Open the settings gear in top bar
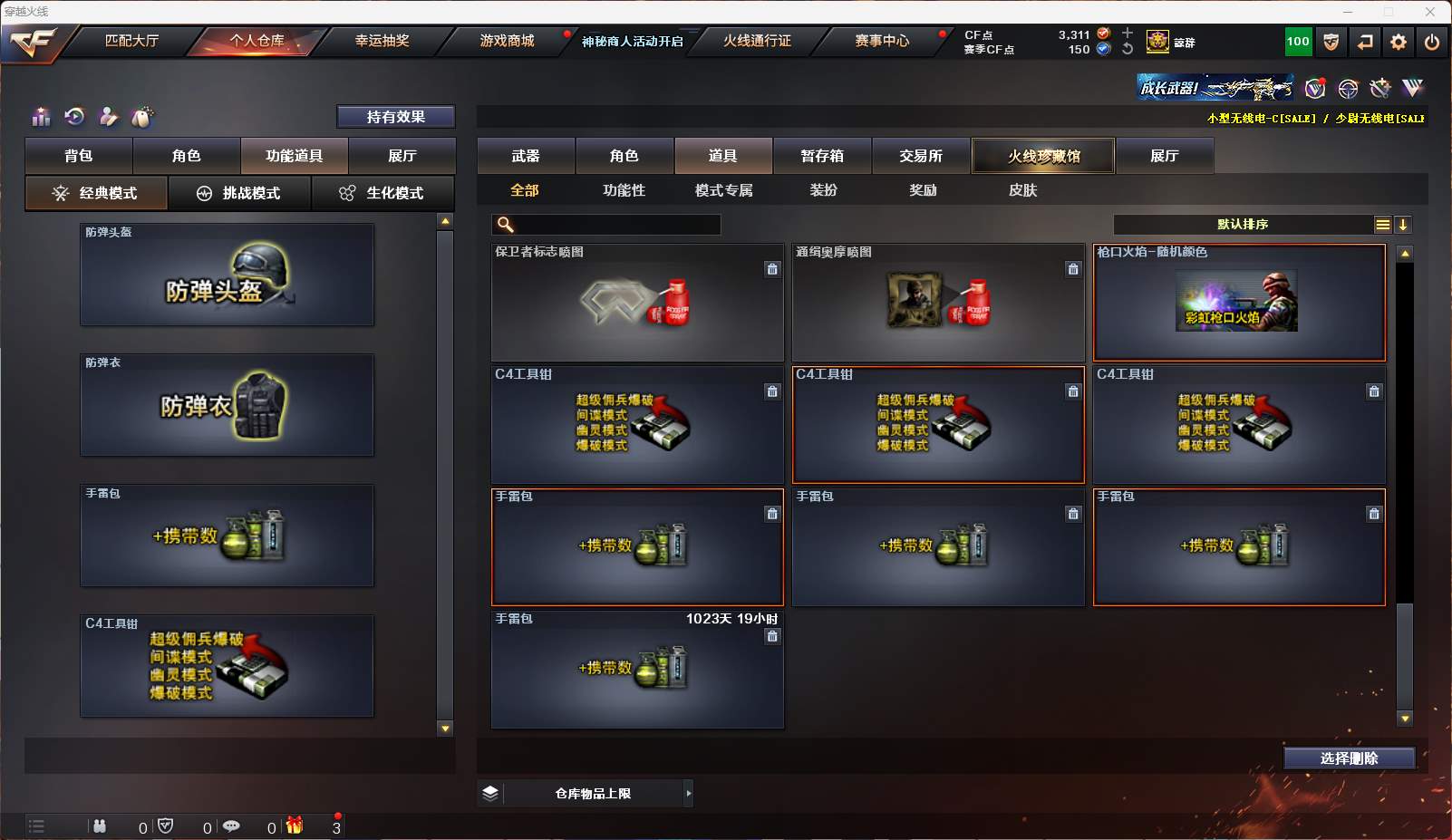1452x840 pixels. [1399, 42]
